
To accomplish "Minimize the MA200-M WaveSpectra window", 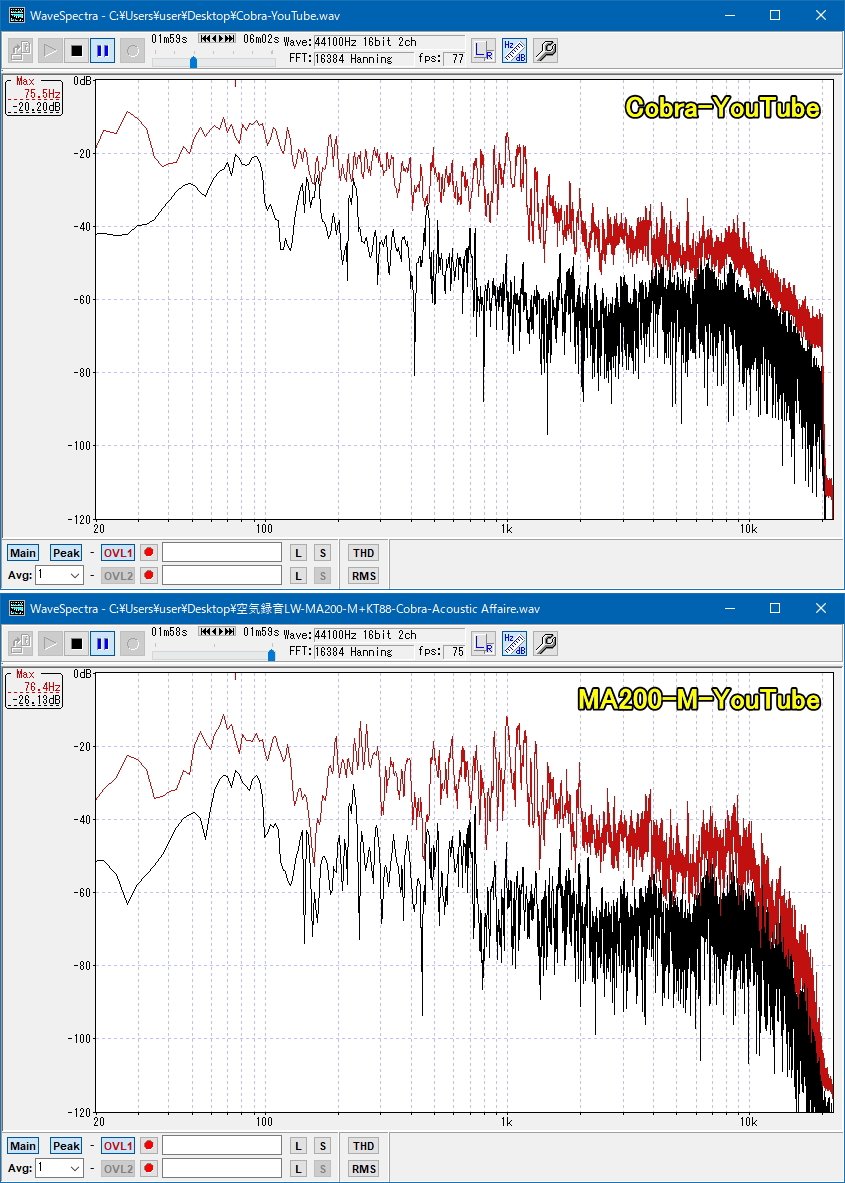I will pyautogui.click(x=729, y=608).
